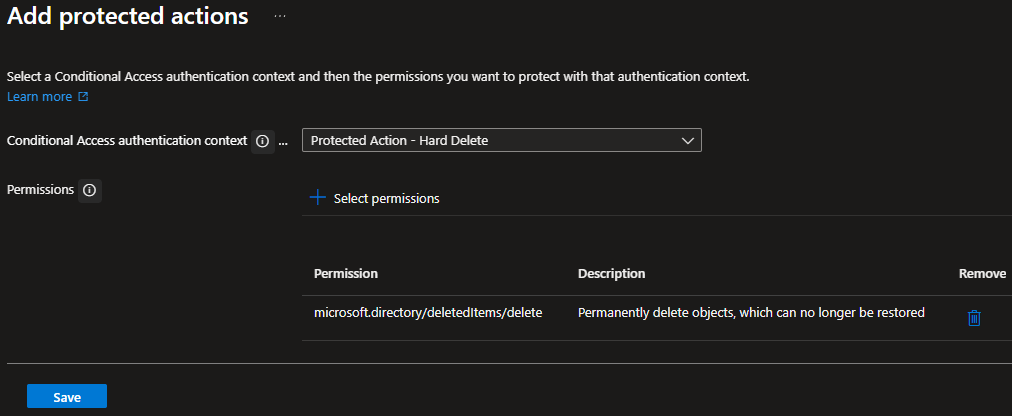
Task: Remove the deletedItems/delete permission with the trash icon
Action: click(975, 318)
